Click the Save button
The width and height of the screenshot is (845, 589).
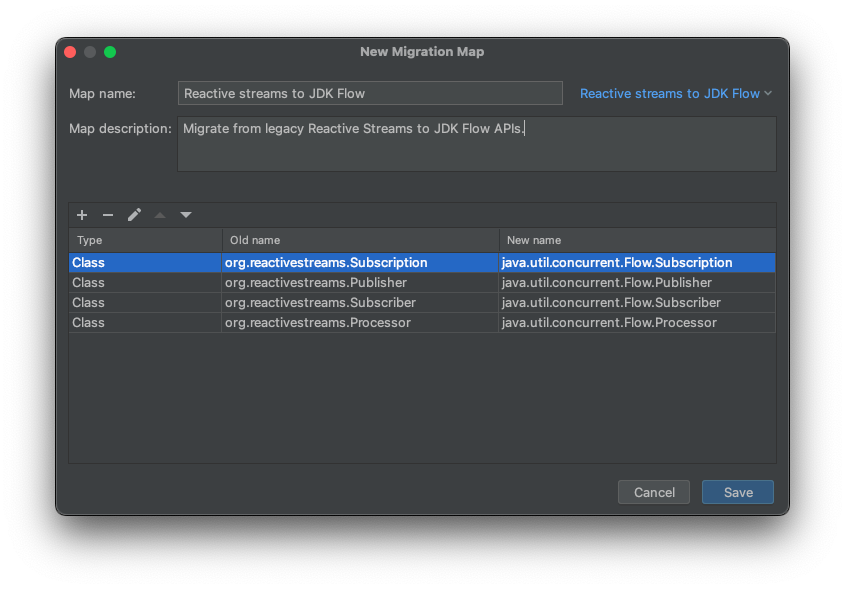(x=737, y=492)
